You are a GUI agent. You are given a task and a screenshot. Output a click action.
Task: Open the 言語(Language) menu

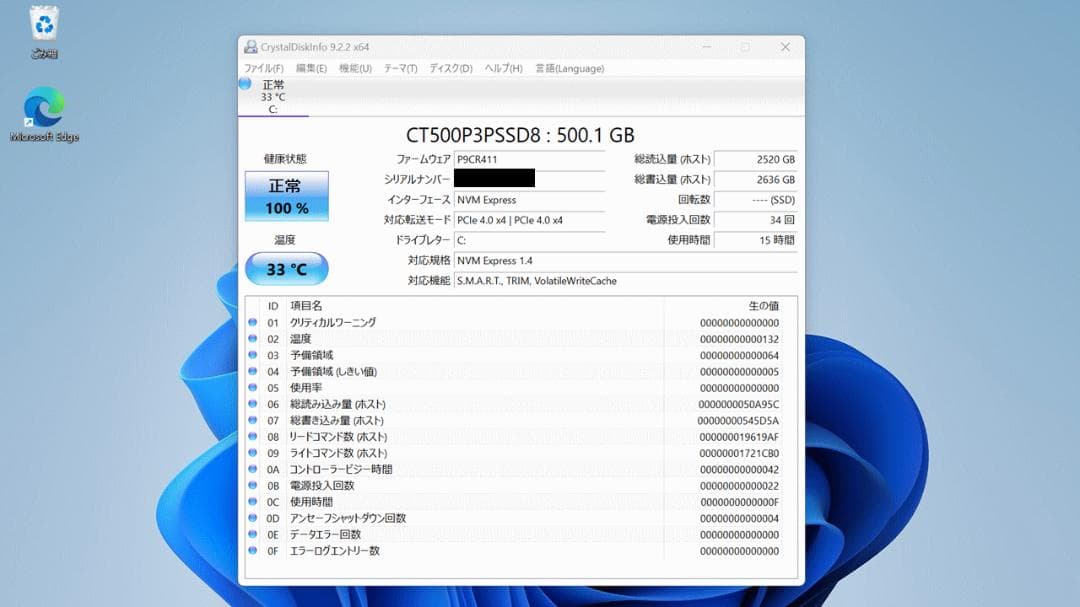click(x=570, y=68)
